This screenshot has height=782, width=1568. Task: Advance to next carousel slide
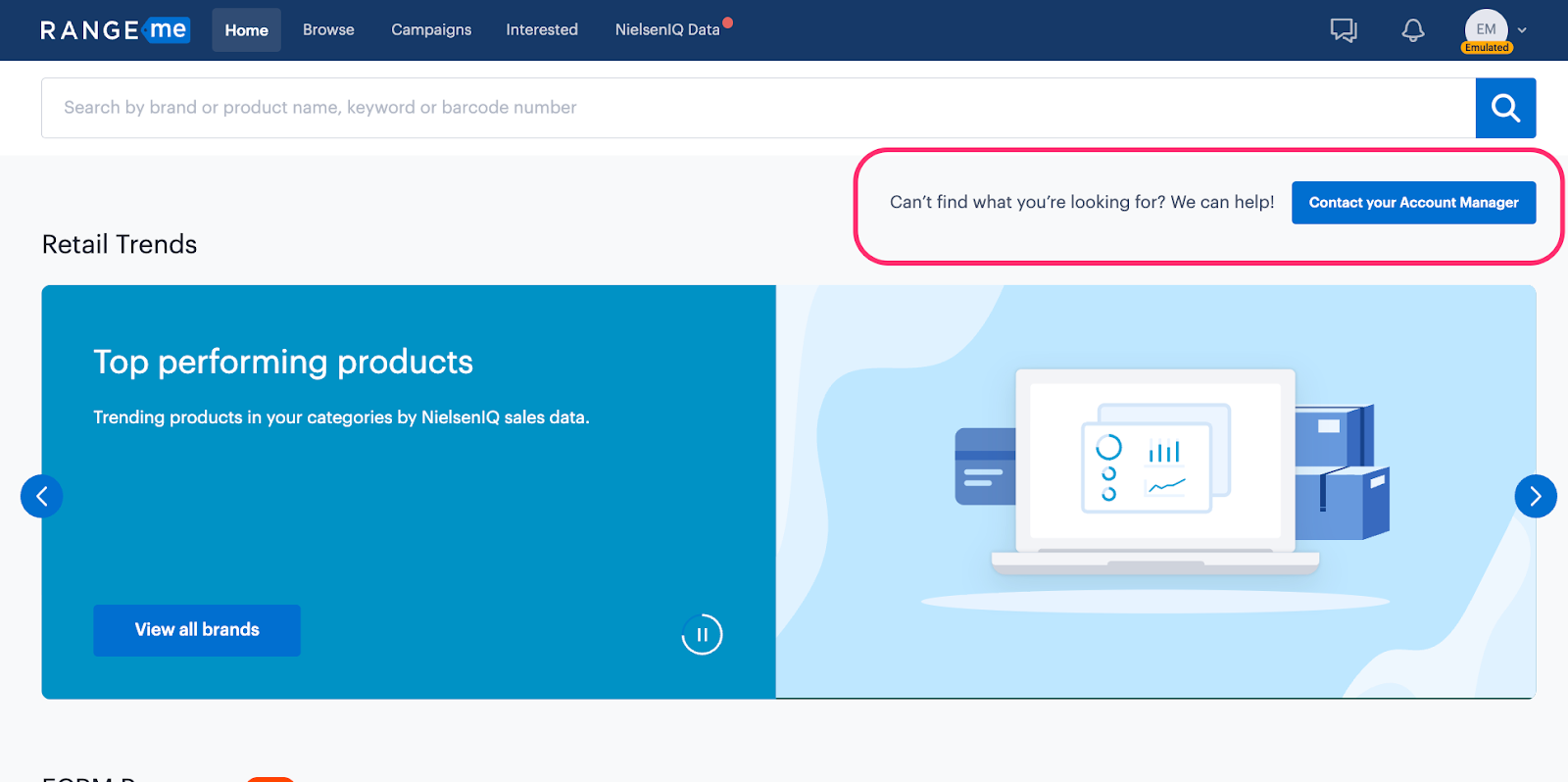click(x=1535, y=497)
